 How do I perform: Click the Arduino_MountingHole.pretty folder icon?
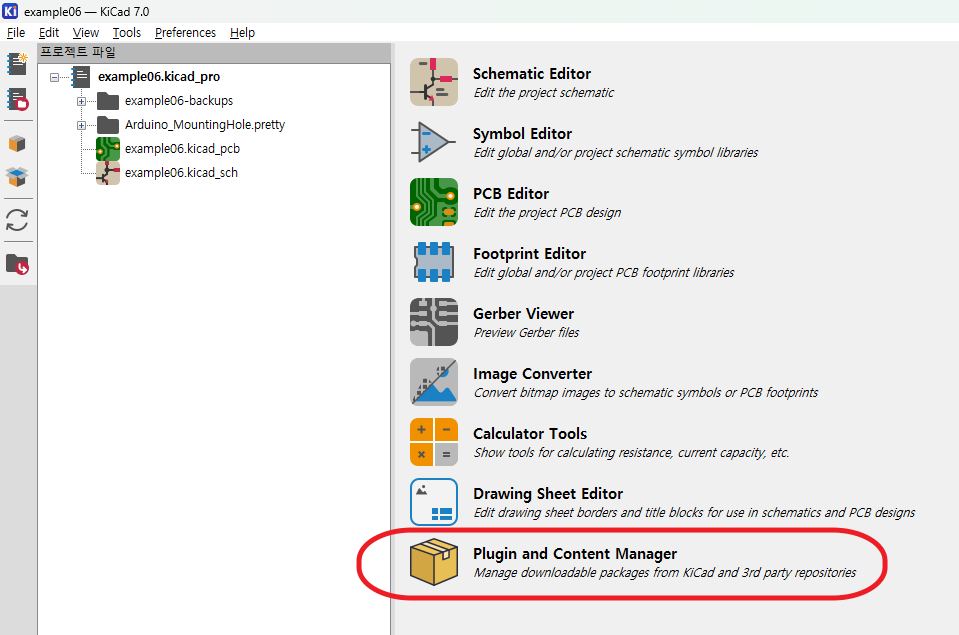(108, 125)
